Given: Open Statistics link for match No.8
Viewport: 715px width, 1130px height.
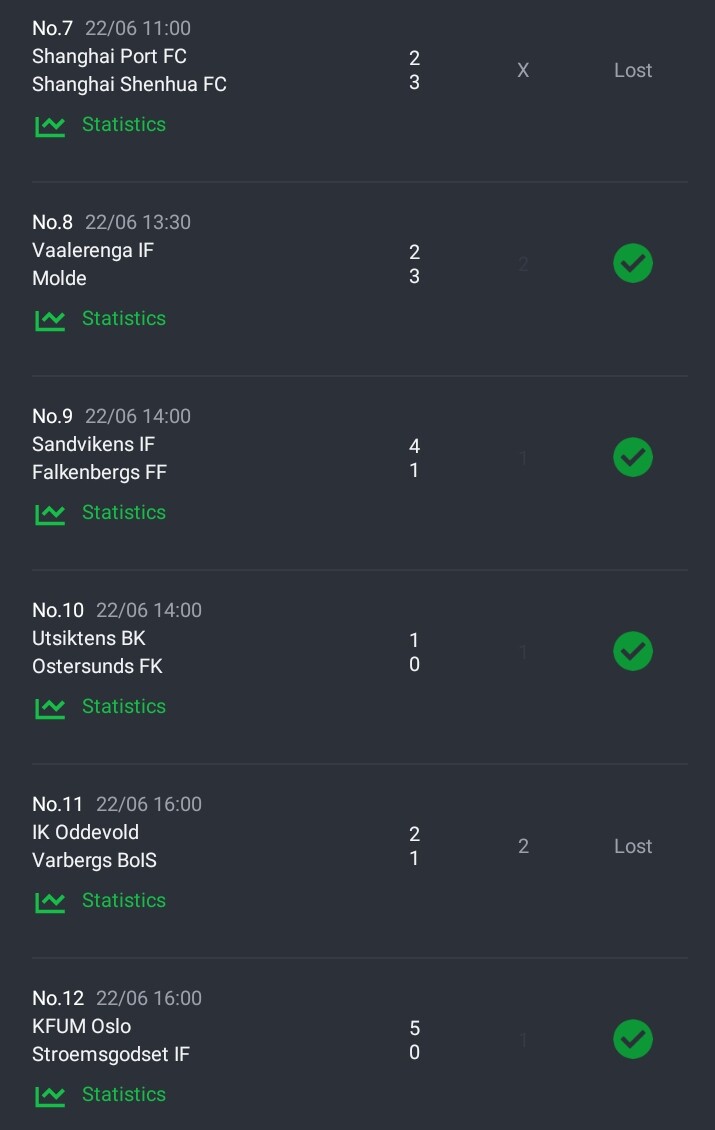Looking at the screenshot, I should click(124, 318).
